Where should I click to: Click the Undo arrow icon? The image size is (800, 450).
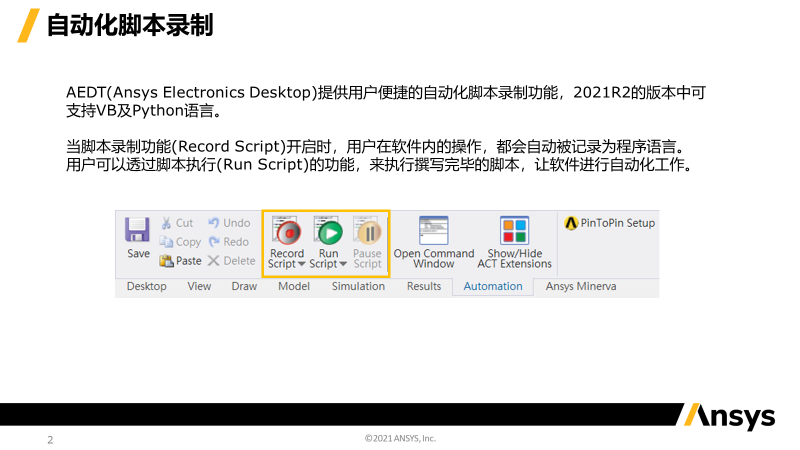pyautogui.click(x=214, y=222)
